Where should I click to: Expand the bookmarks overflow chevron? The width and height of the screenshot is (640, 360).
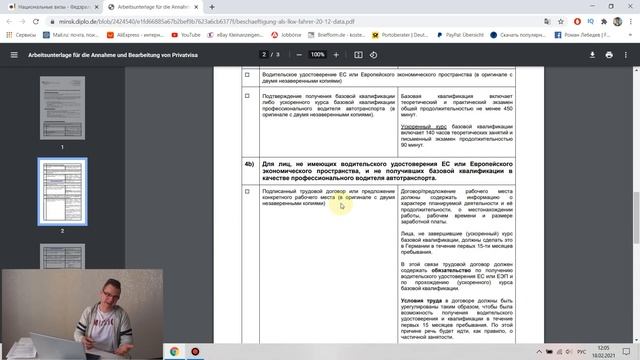[630, 35]
